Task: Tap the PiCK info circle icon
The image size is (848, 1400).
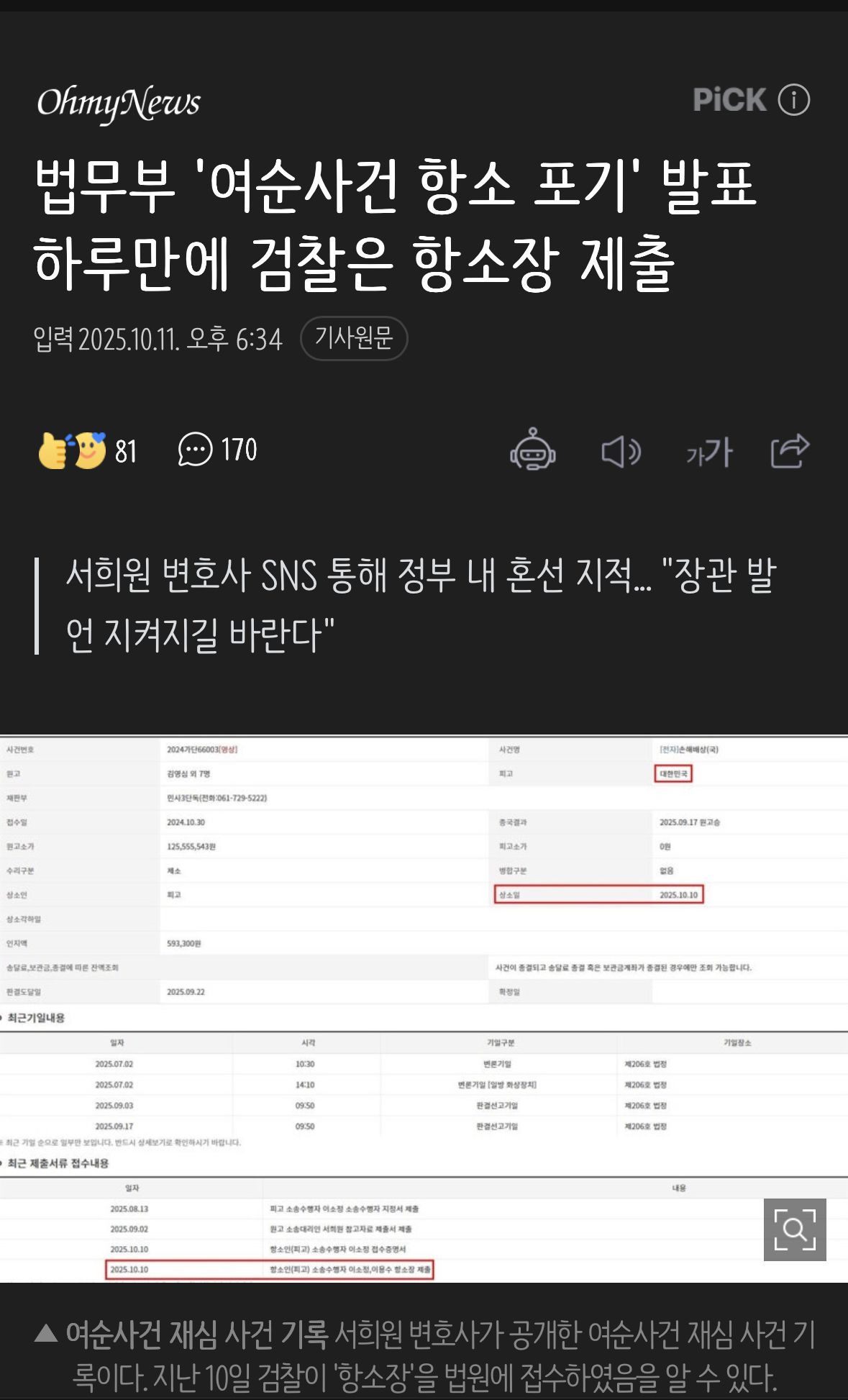Action: coord(794,100)
